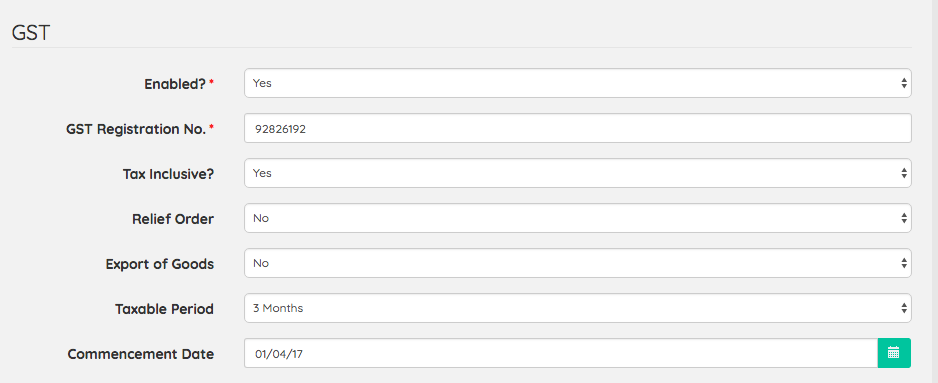This screenshot has height=383, width=938.
Task: Click the Taxable Period label
Action: 165,309
